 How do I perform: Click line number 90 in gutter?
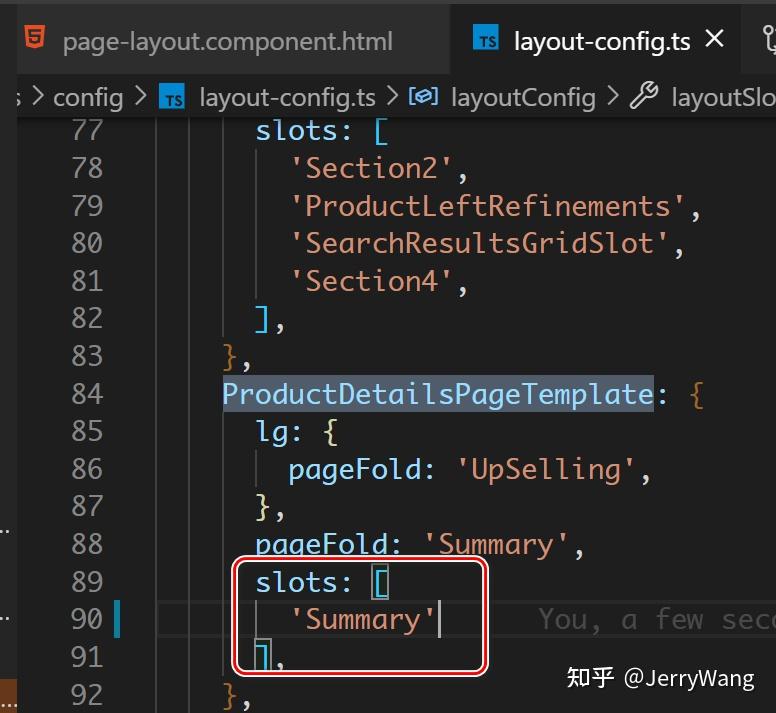pyautogui.click(x=87, y=619)
